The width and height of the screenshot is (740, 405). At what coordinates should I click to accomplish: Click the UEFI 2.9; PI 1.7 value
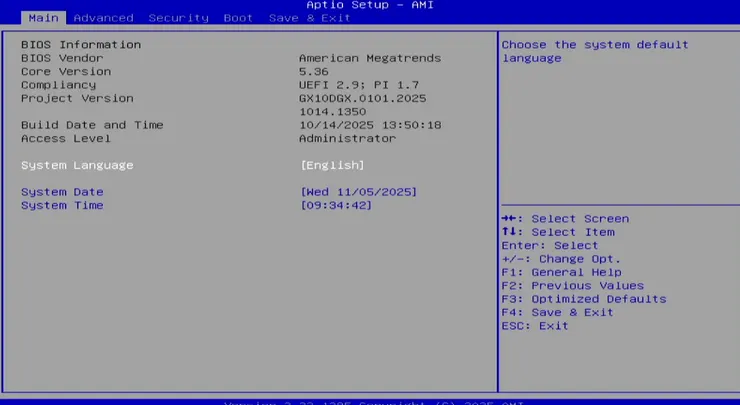point(359,85)
